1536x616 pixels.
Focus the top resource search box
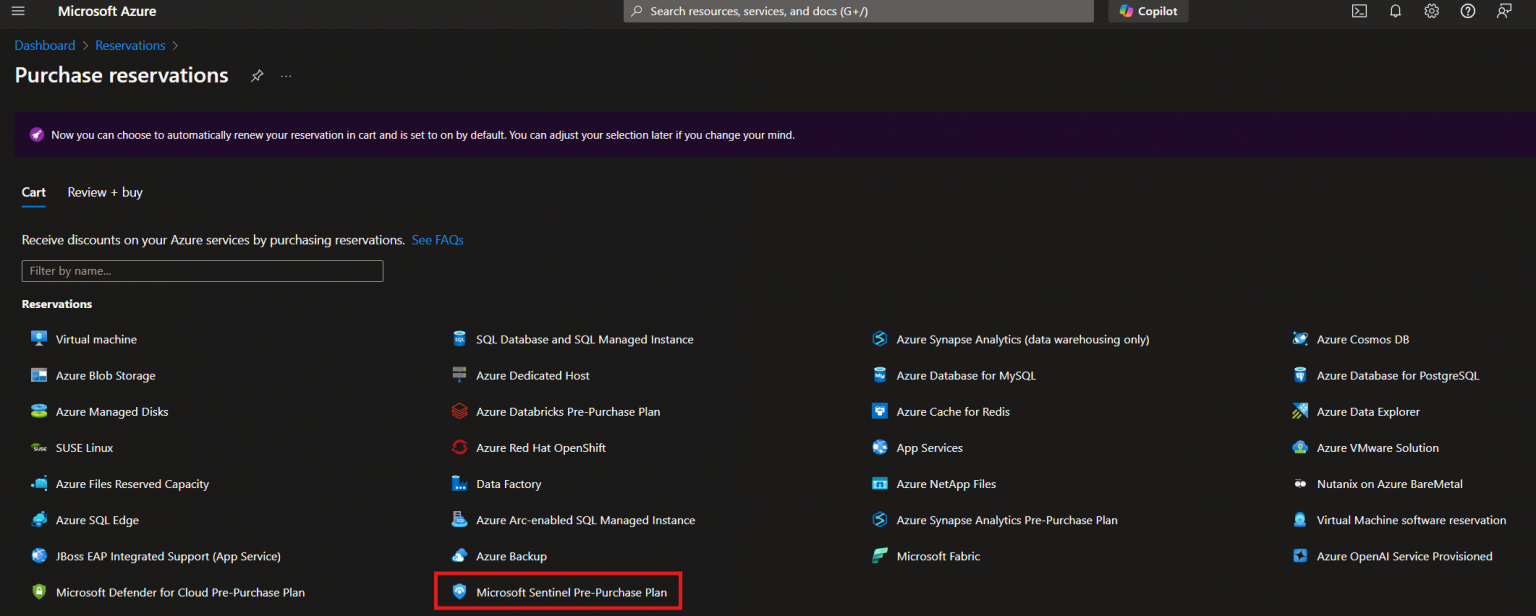[x=858, y=11]
